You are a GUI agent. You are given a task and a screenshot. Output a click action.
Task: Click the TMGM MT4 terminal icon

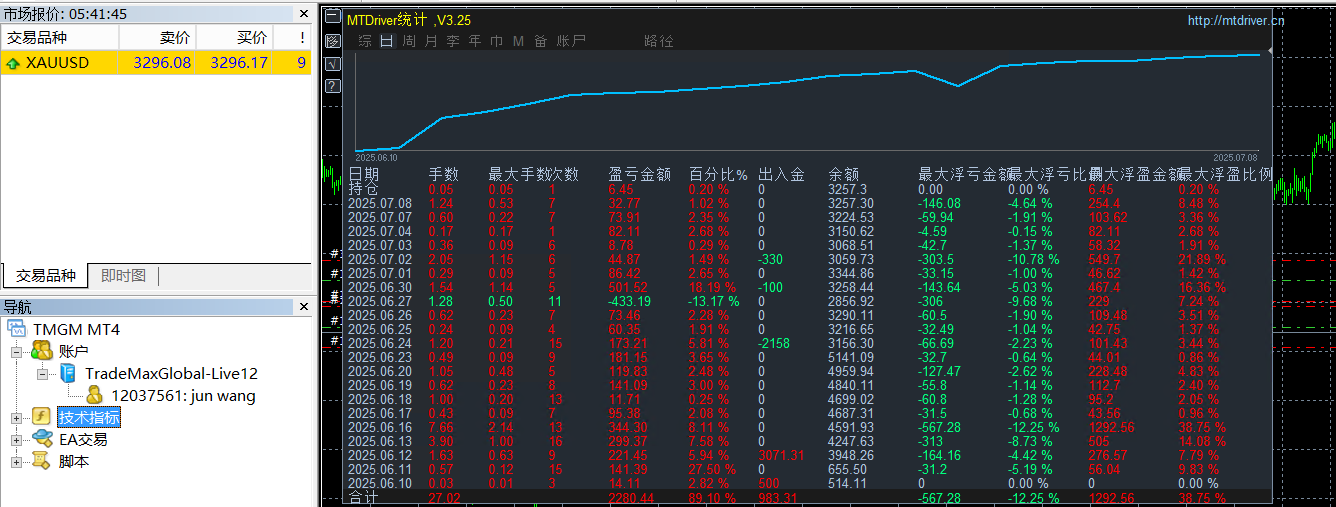coord(17,329)
